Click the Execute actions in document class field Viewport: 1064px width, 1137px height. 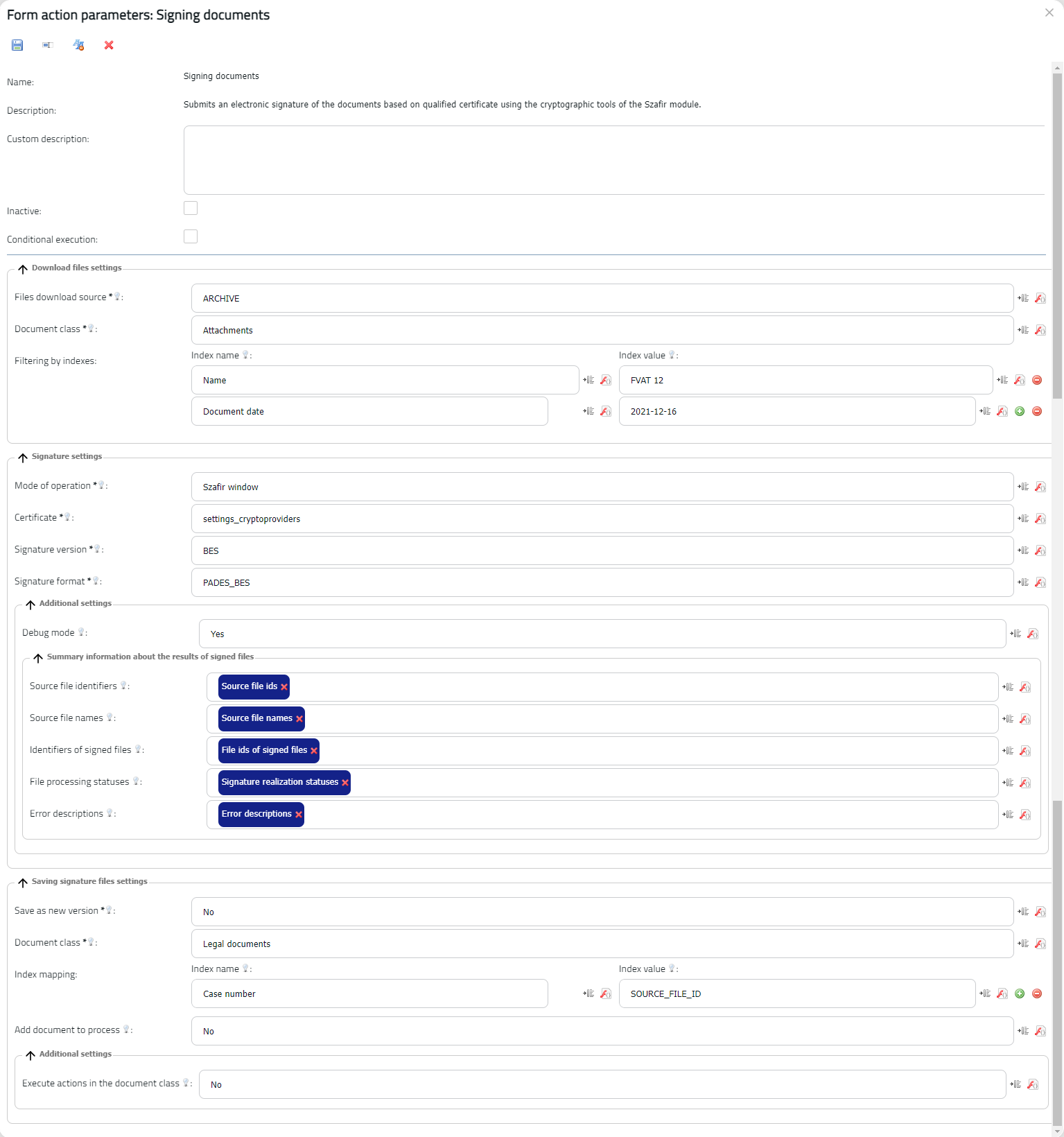click(x=602, y=1084)
